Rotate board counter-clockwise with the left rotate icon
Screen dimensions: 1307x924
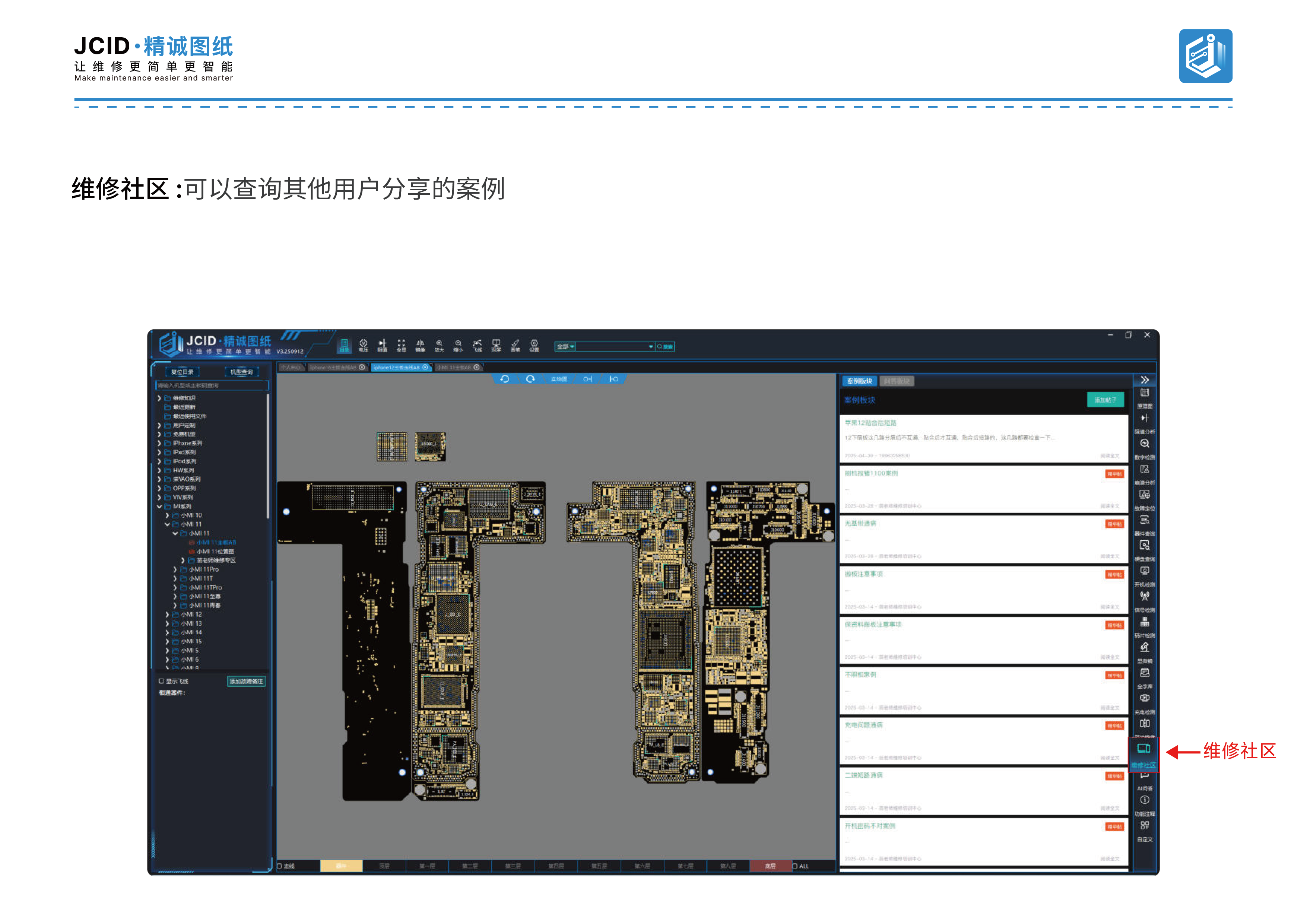pyautogui.click(x=504, y=379)
